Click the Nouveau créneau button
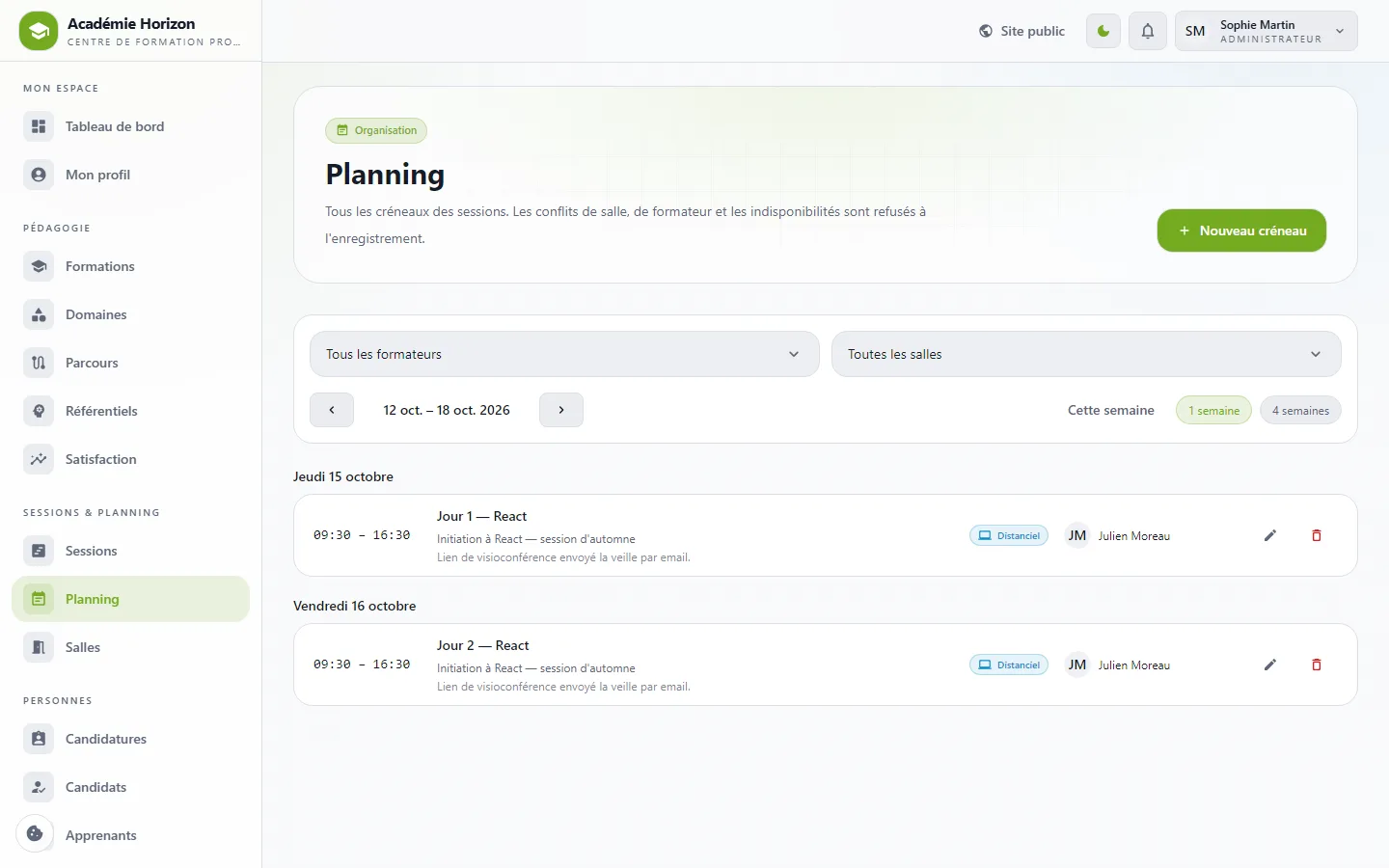The width and height of the screenshot is (1389, 868). tap(1241, 231)
